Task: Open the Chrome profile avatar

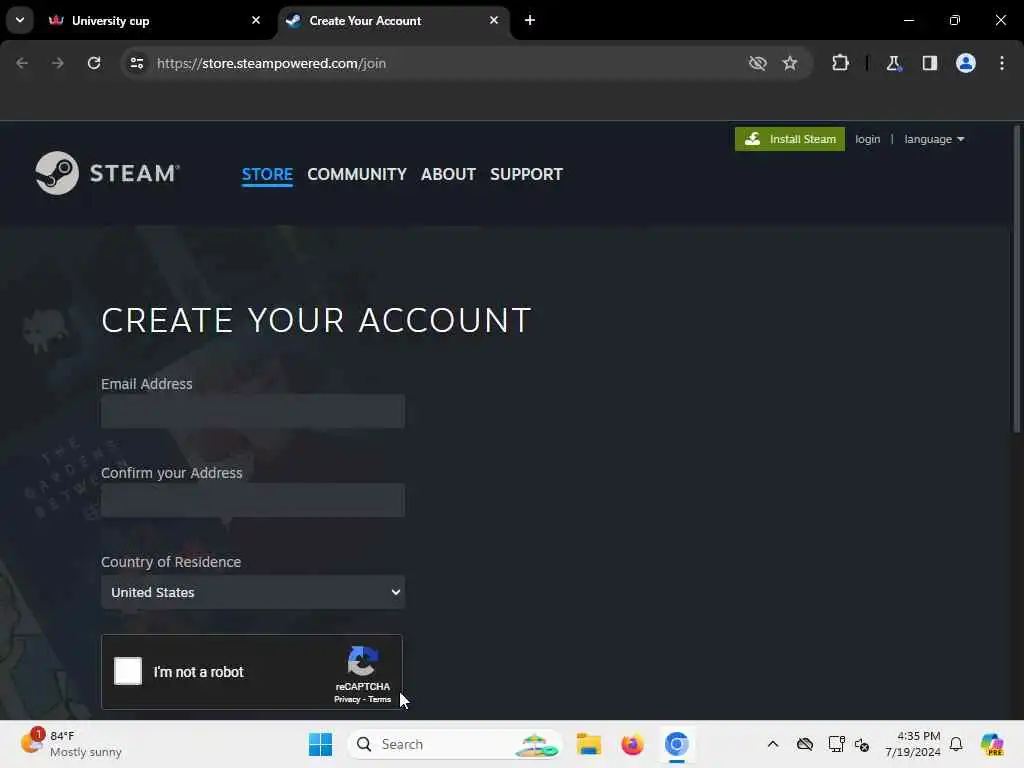Action: (966, 63)
